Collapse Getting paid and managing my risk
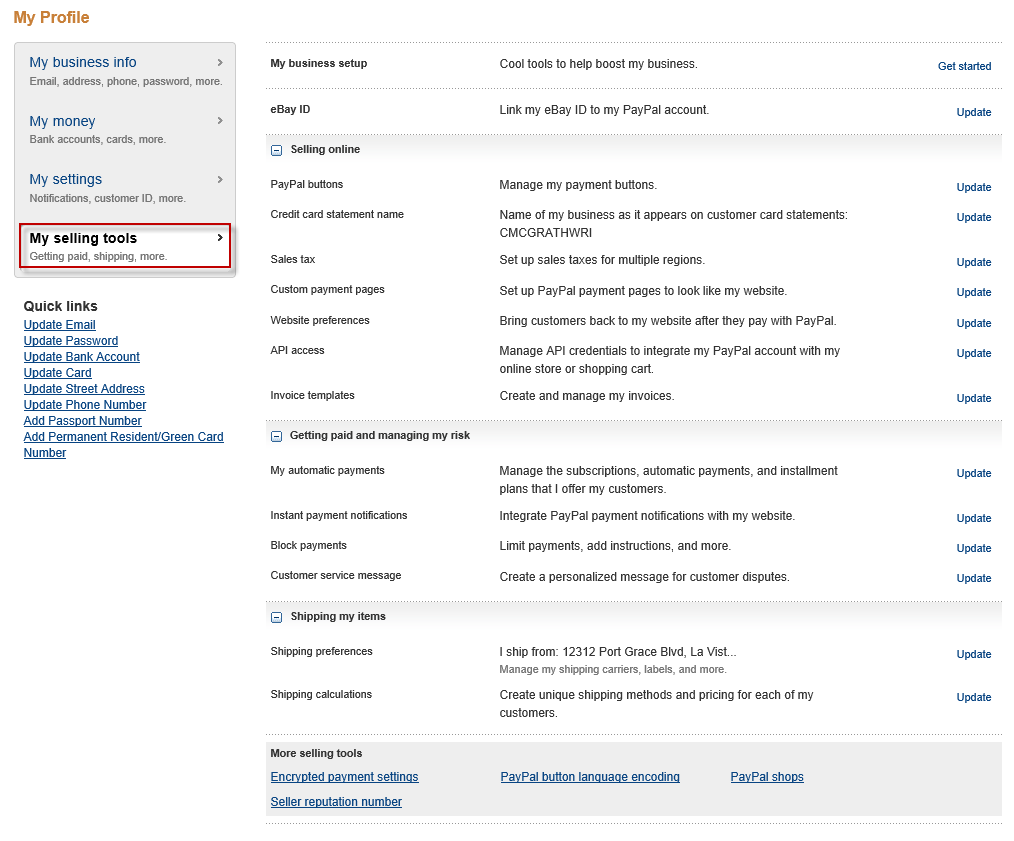 [x=277, y=436]
